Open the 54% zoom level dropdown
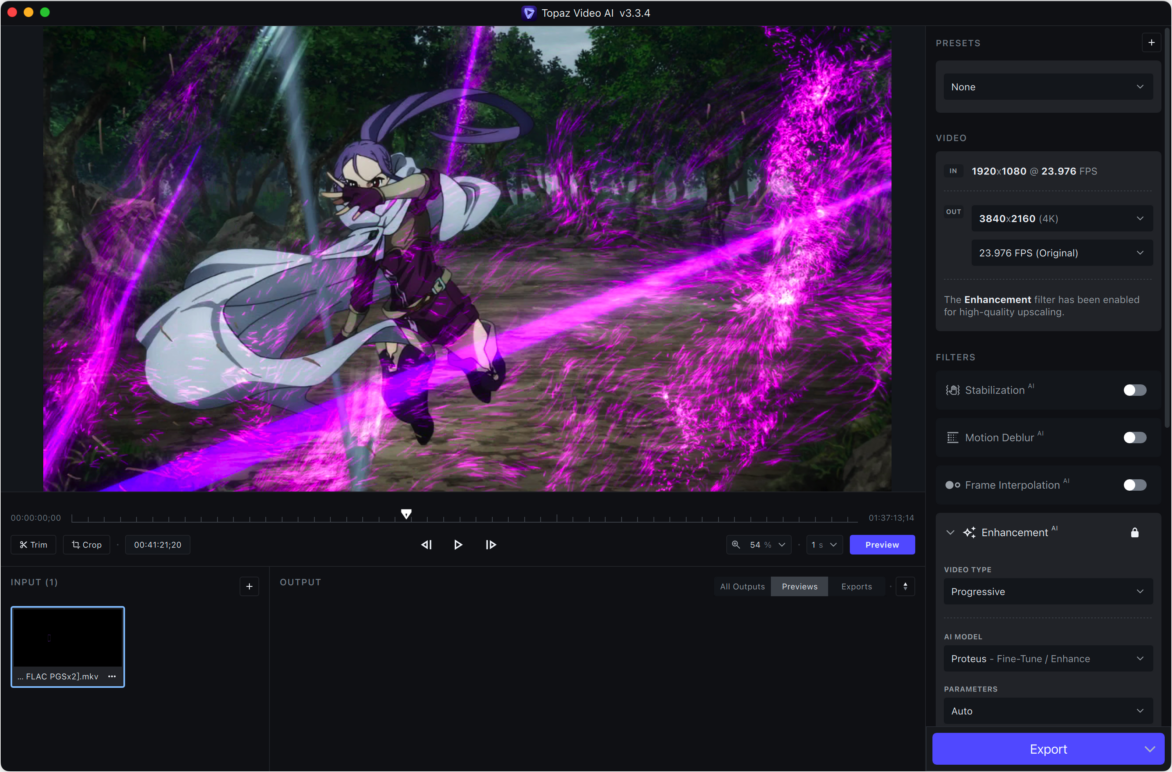This screenshot has width=1172, height=772. (x=759, y=545)
